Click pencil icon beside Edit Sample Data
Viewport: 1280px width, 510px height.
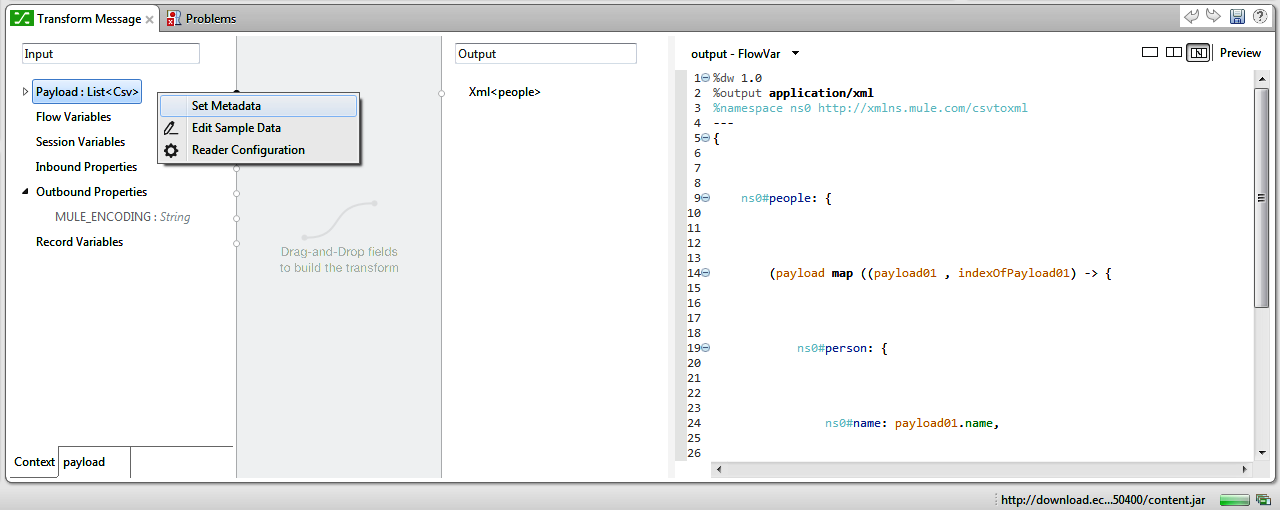click(172, 128)
